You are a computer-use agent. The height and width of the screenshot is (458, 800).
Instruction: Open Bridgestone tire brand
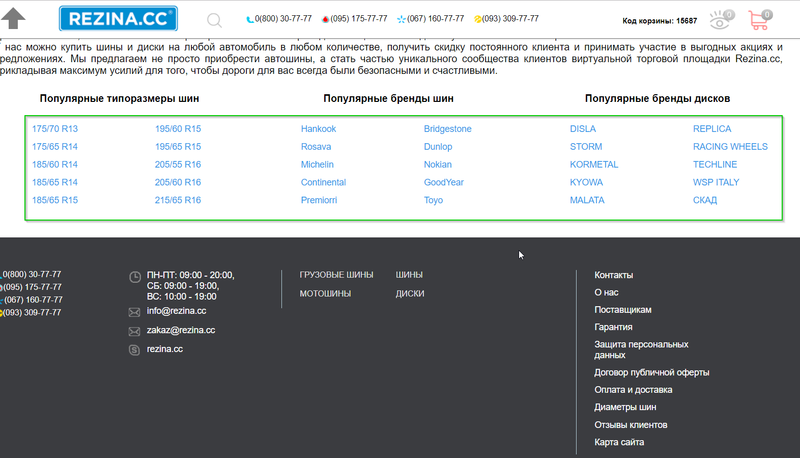pyautogui.click(x=447, y=129)
